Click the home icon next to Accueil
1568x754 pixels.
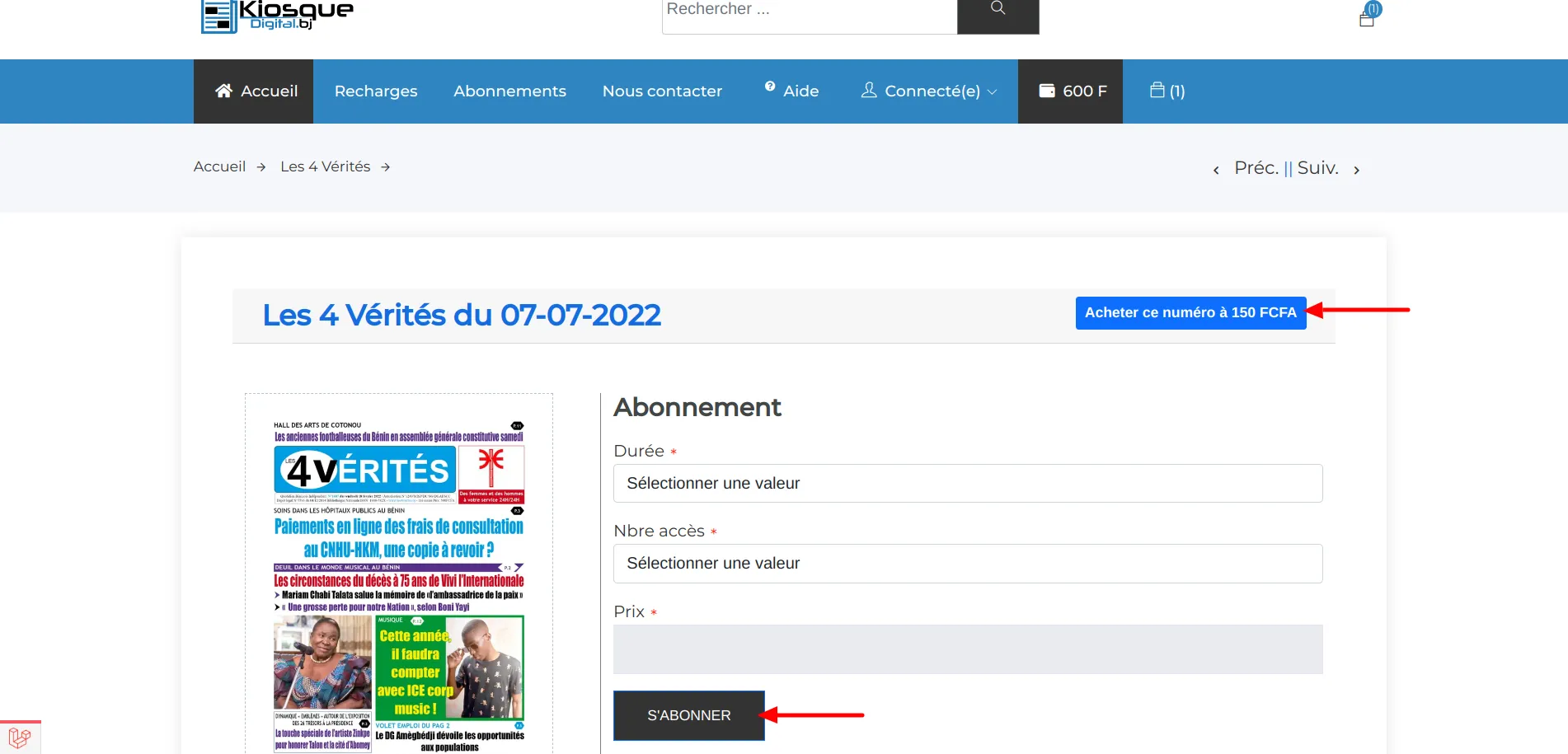tap(223, 91)
